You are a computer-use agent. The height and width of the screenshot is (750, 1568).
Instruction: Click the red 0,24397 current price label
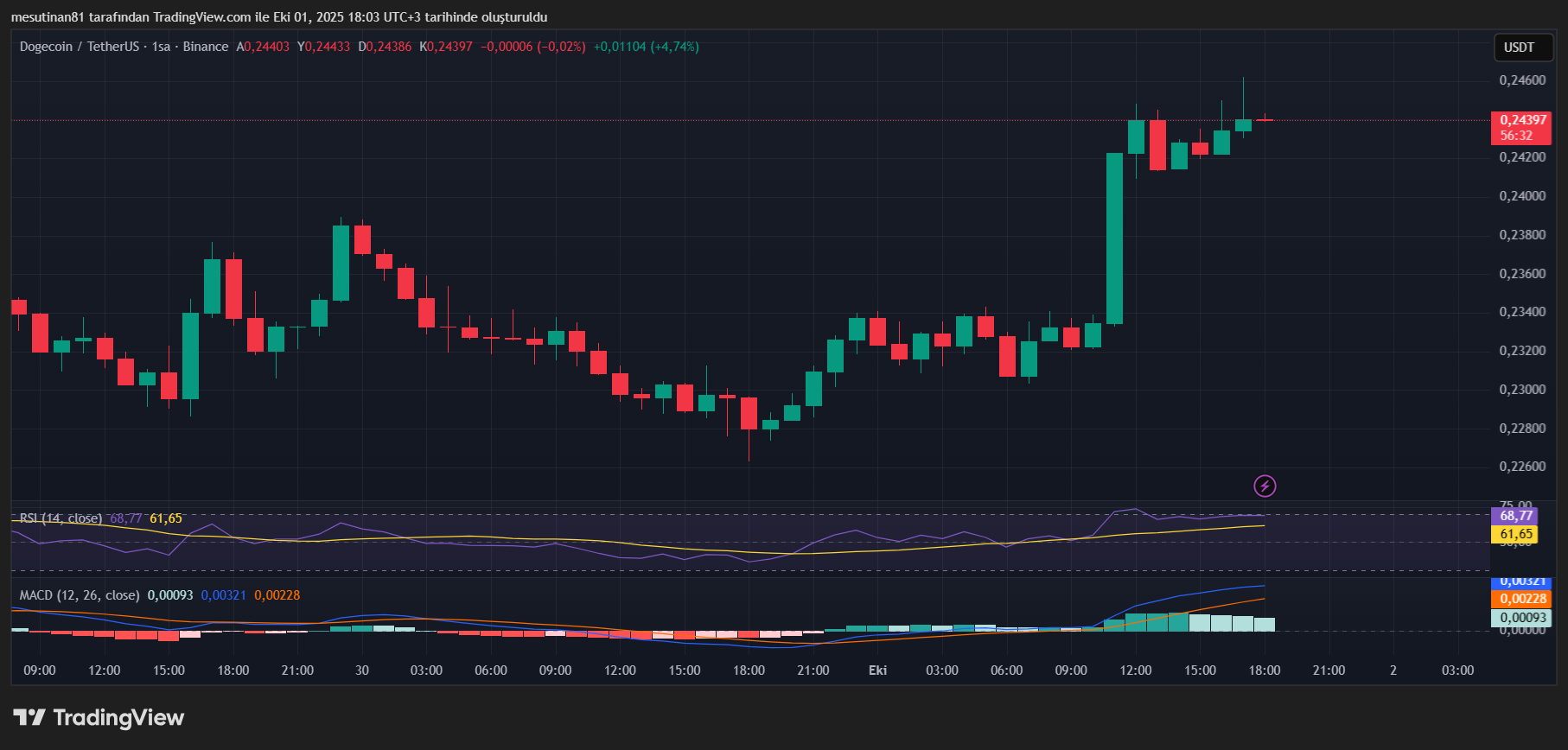[x=1522, y=121]
